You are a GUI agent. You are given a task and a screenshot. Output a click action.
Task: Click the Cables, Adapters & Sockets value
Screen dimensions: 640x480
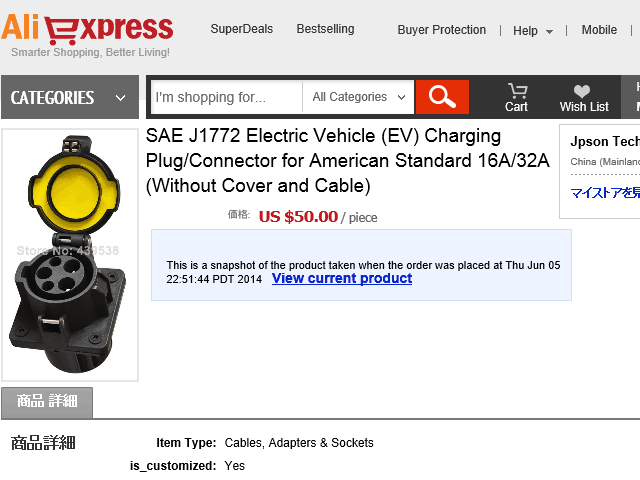[x=299, y=443]
